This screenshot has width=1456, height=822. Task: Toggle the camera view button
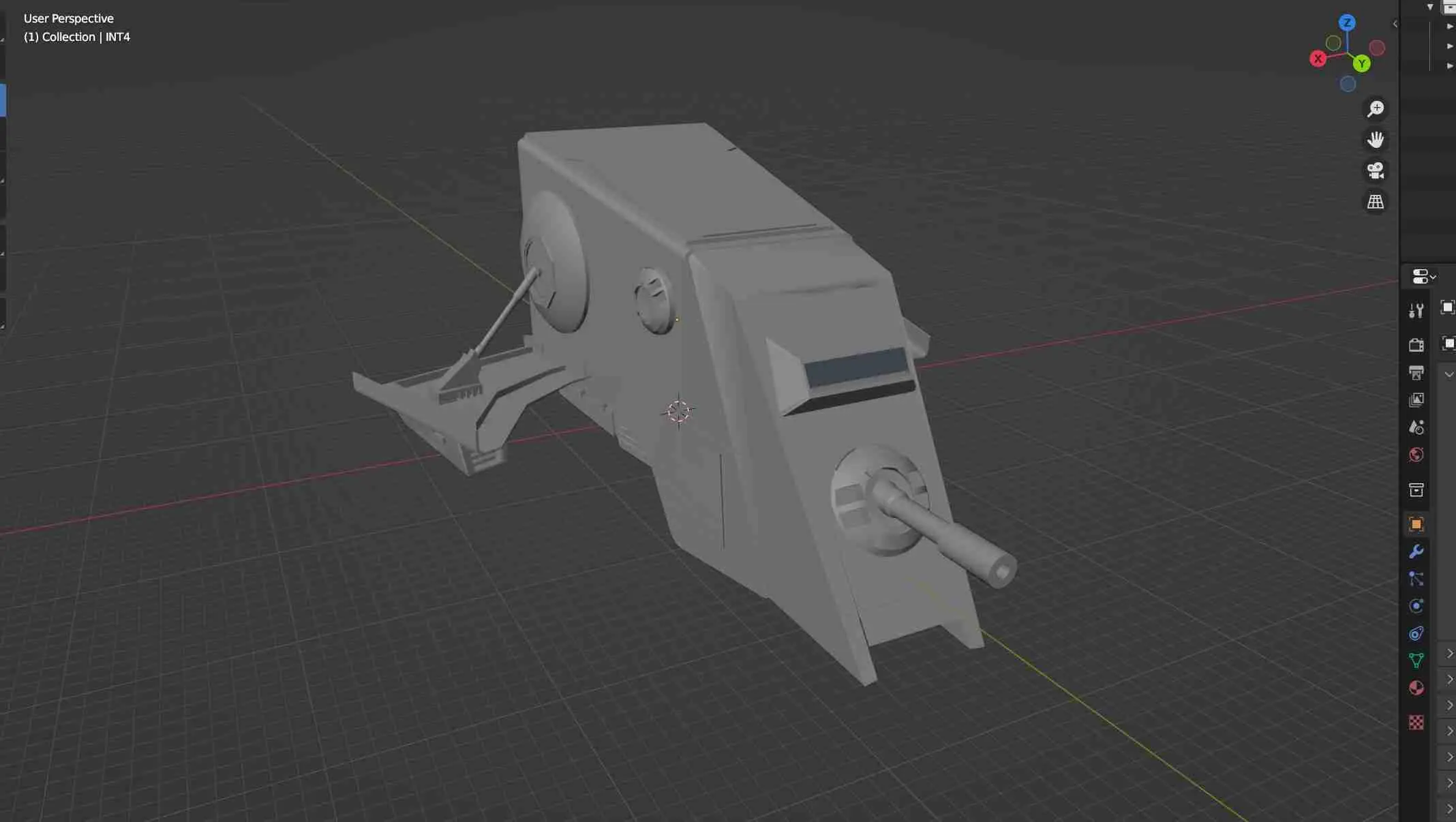[x=1376, y=170]
